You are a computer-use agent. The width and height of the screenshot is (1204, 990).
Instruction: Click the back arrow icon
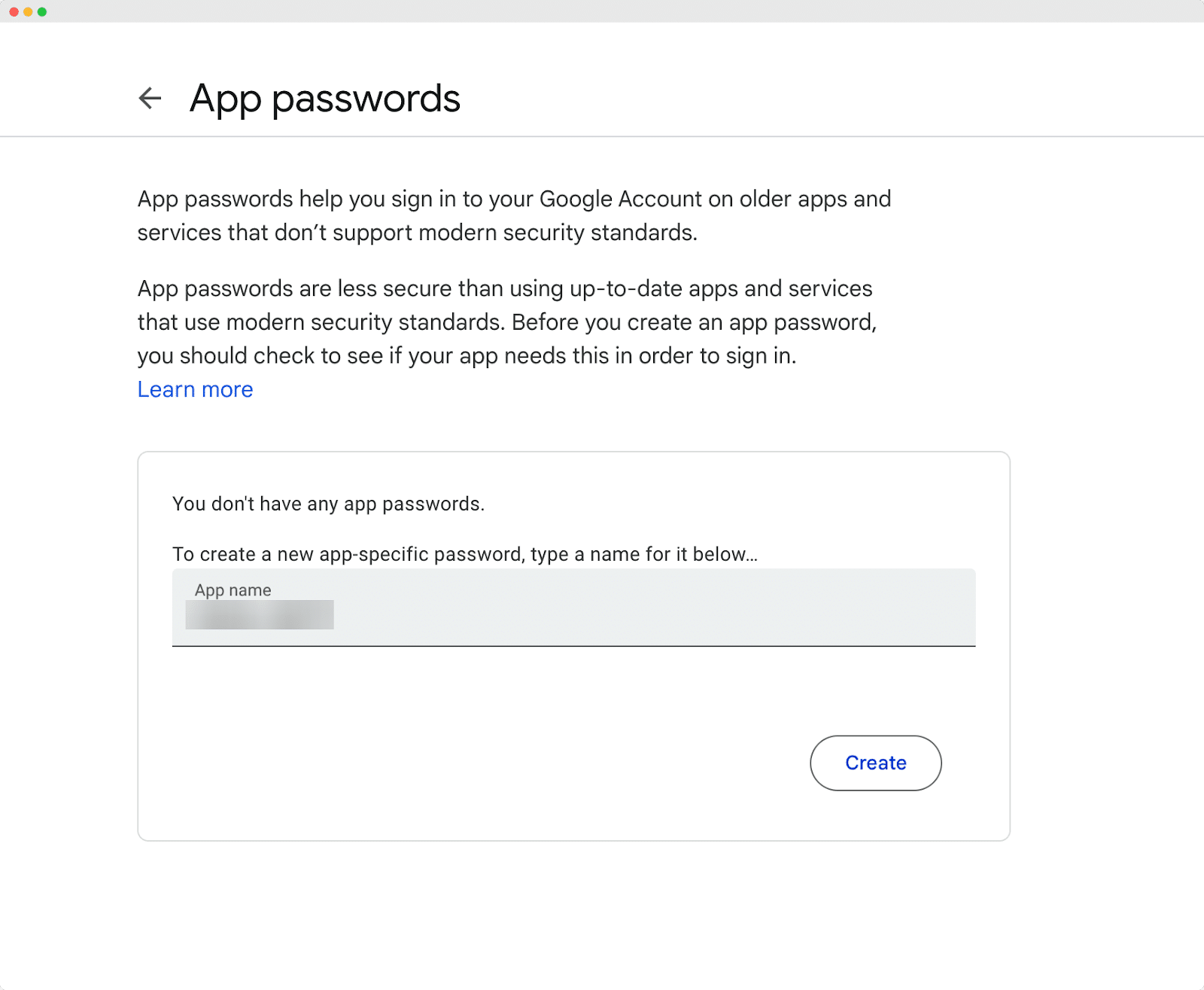(x=150, y=98)
